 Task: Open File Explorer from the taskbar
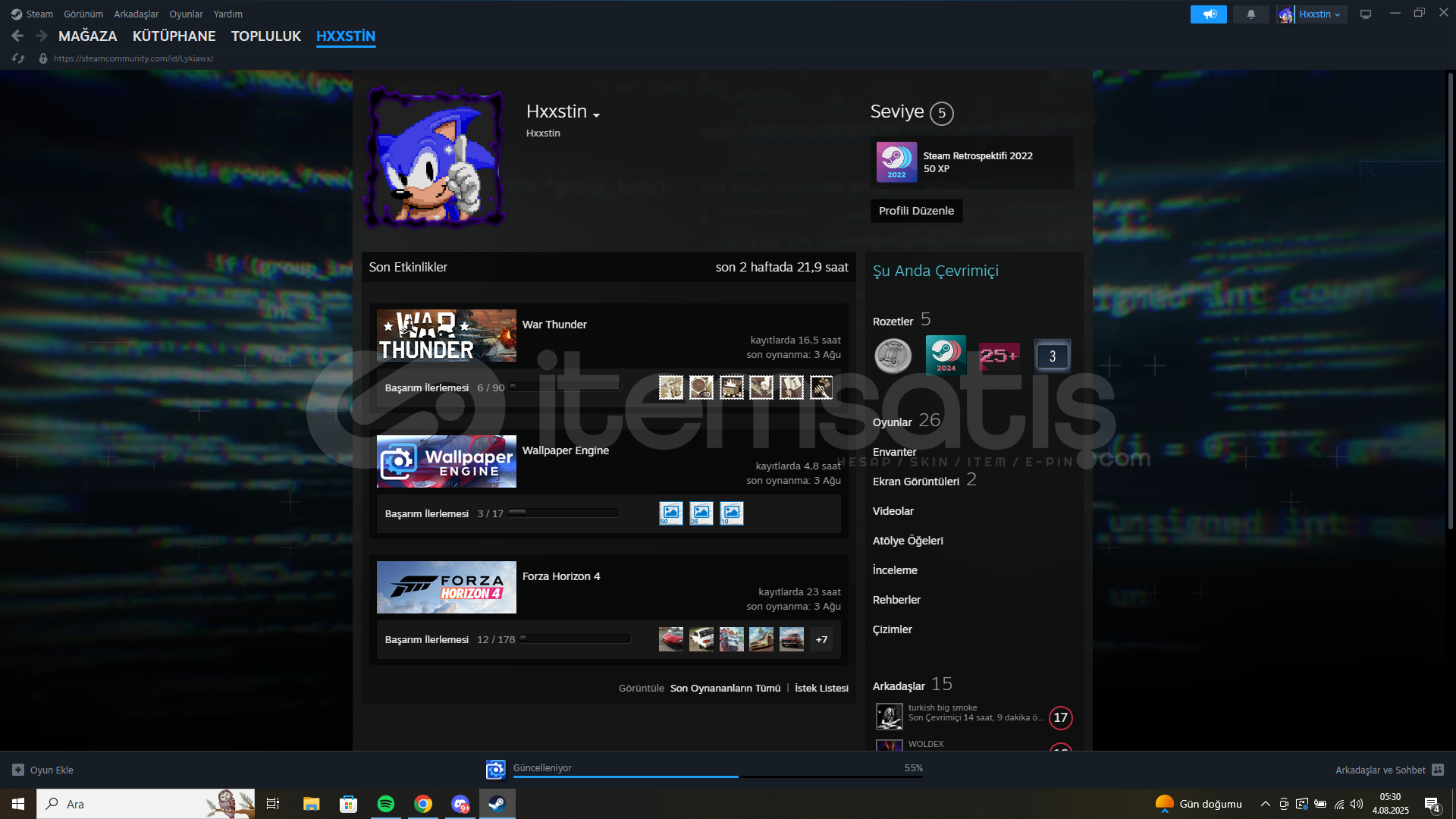(311, 804)
